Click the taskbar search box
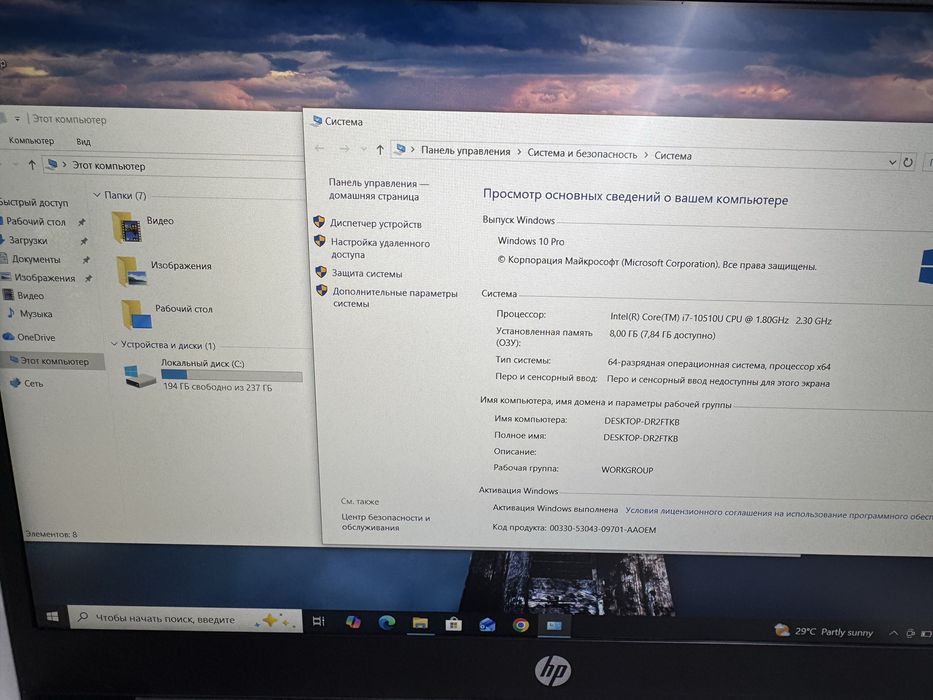933x700 pixels. point(185,619)
